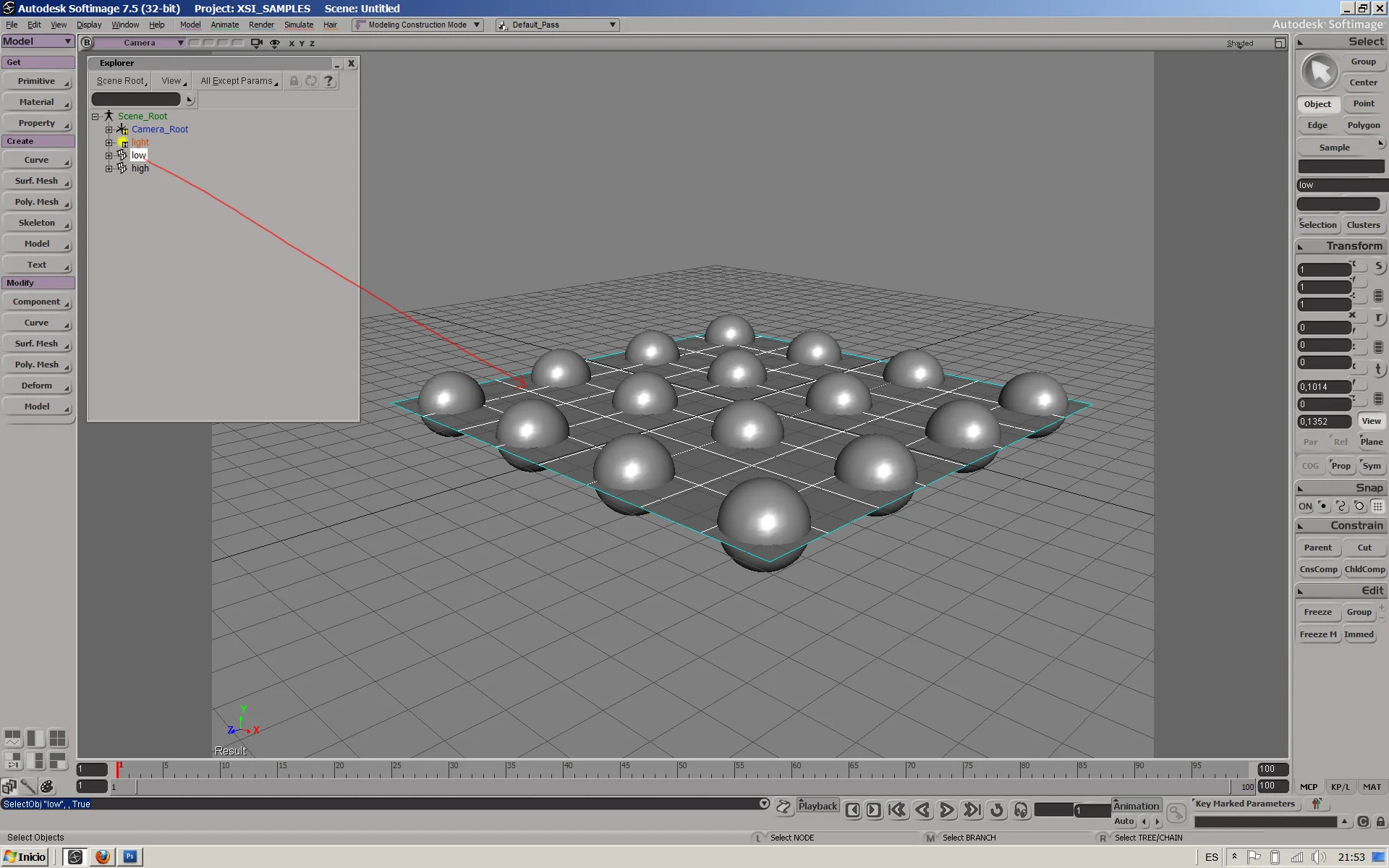The height and width of the screenshot is (868, 1389).
Task: Open the File menu
Action: pos(12,25)
